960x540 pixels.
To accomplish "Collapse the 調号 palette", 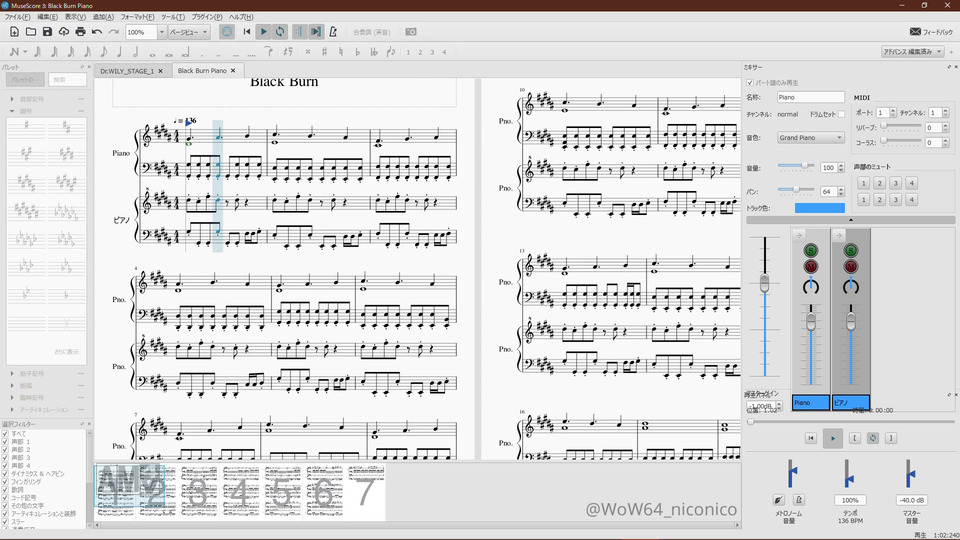I will [12, 111].
